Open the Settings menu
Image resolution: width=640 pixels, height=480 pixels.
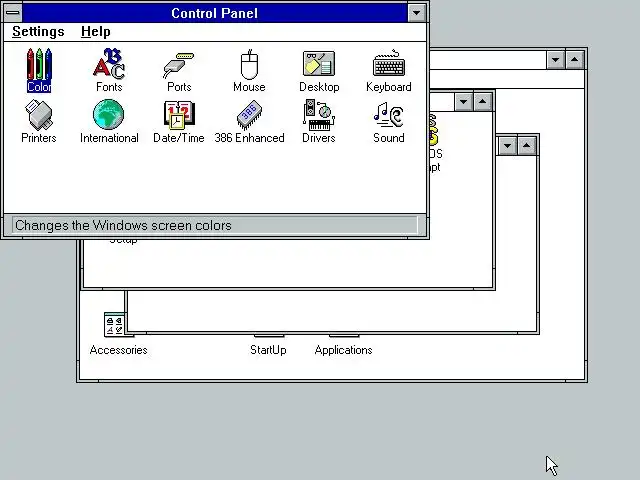click(38, 31)
